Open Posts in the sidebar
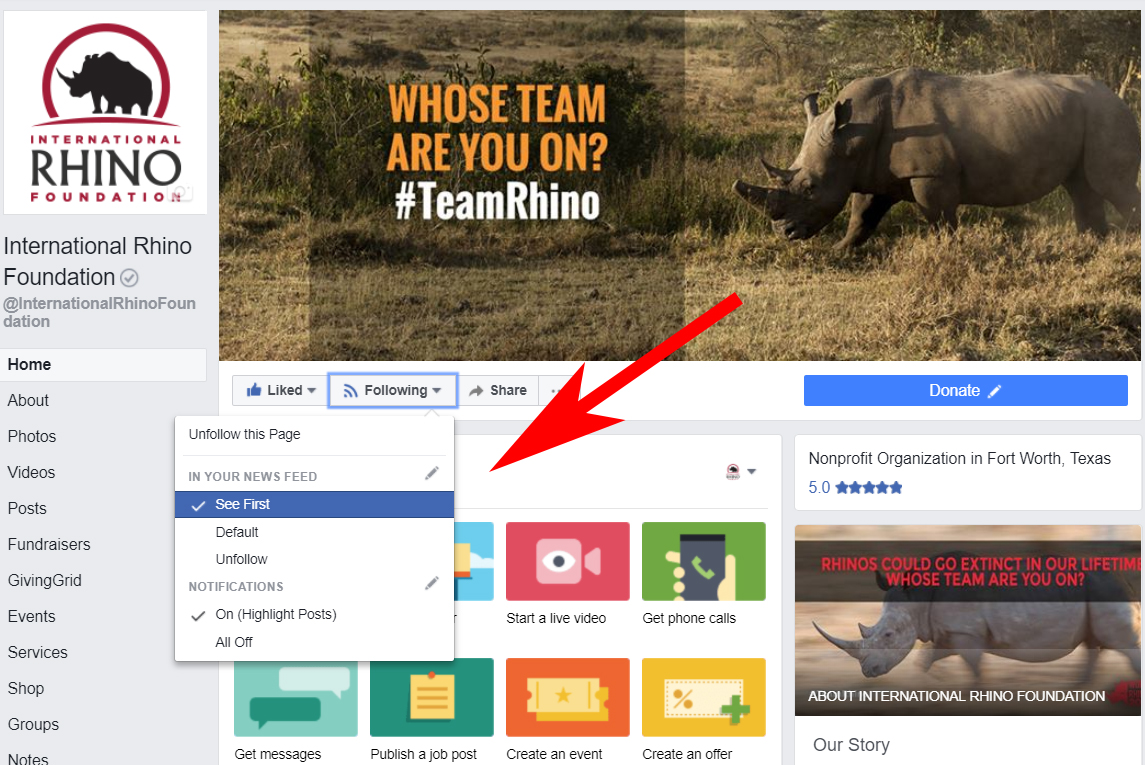Viewport: 1145px width, 765px height. point(27,508)
